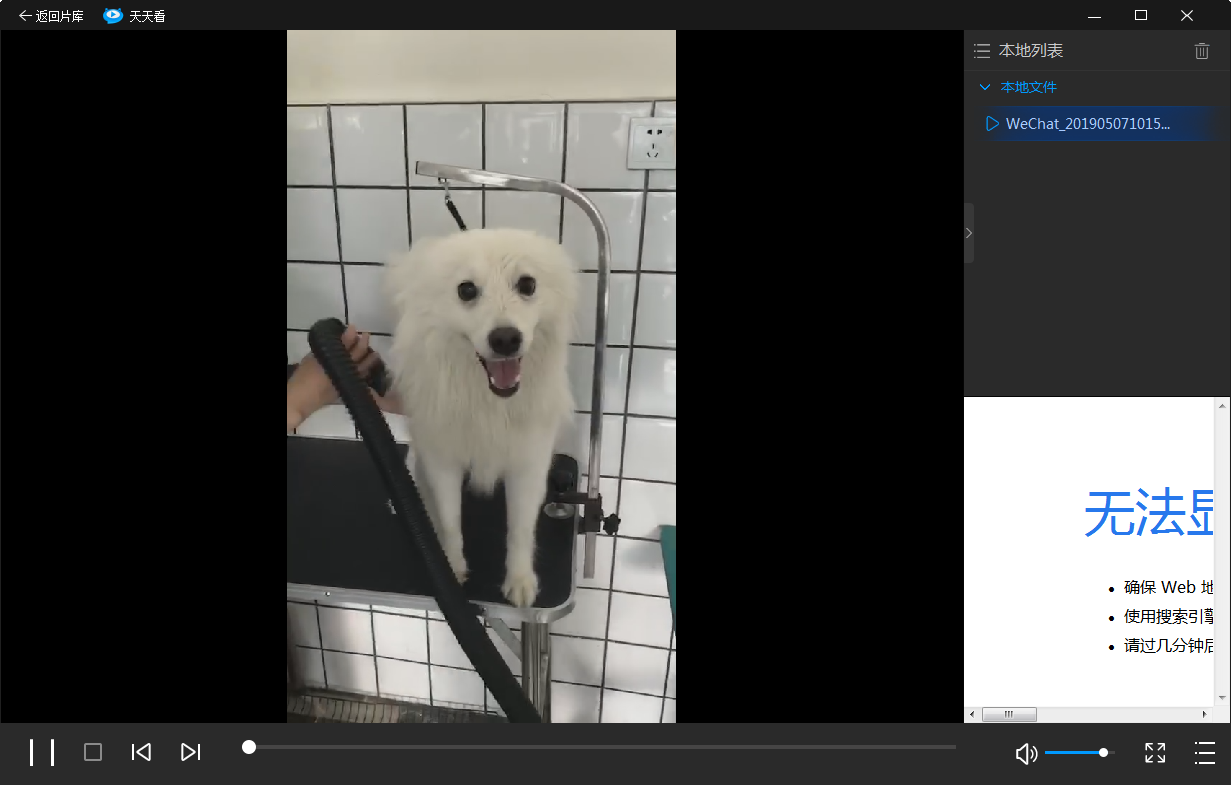Play the WeChat_201905071015 file in the list
The width and height of the screenshot is (1231, 785).
pos(1087,124)
